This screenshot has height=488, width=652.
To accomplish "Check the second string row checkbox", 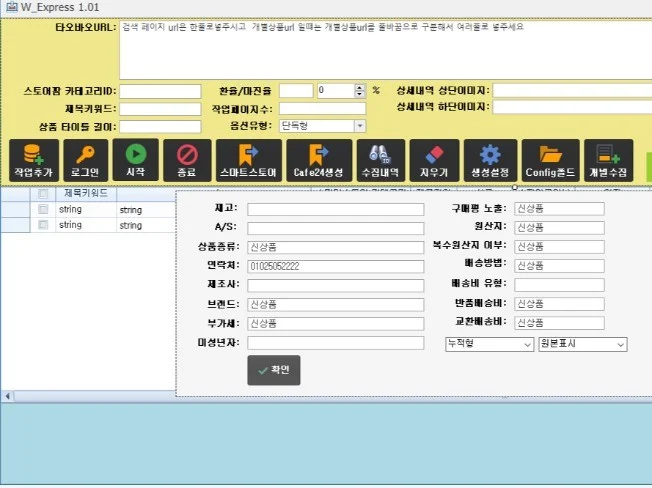I will pos(43,226).
